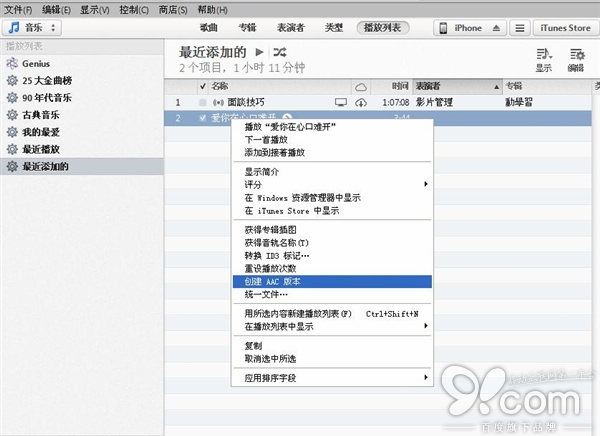The width and height of the screenshot is (600, 436).
Task: Select the 90 年代音乐 playlist
Action: [82, 98]
